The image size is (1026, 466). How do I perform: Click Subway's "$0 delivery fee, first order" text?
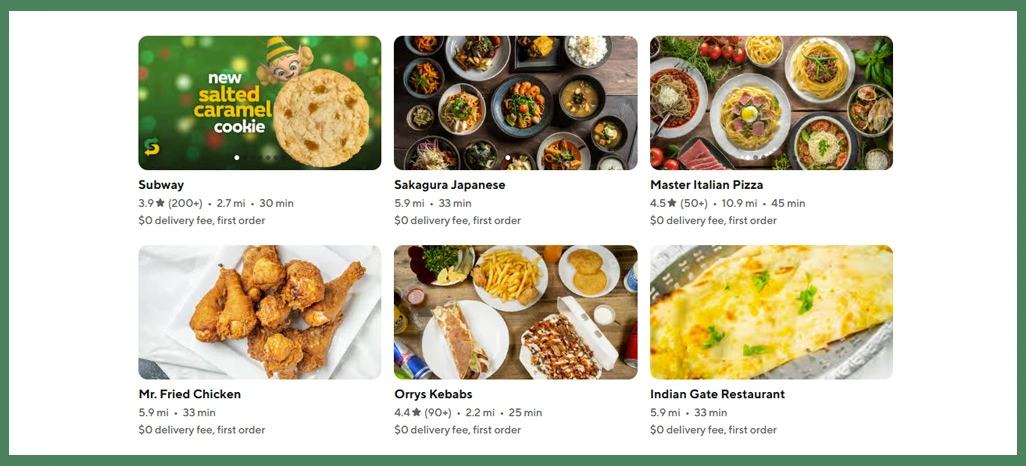coord(201,221)
